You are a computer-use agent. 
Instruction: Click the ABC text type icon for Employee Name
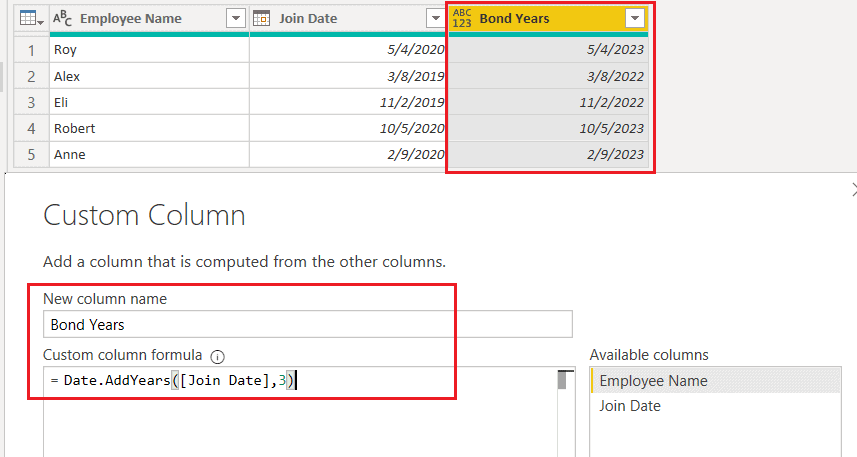(62, 19)
